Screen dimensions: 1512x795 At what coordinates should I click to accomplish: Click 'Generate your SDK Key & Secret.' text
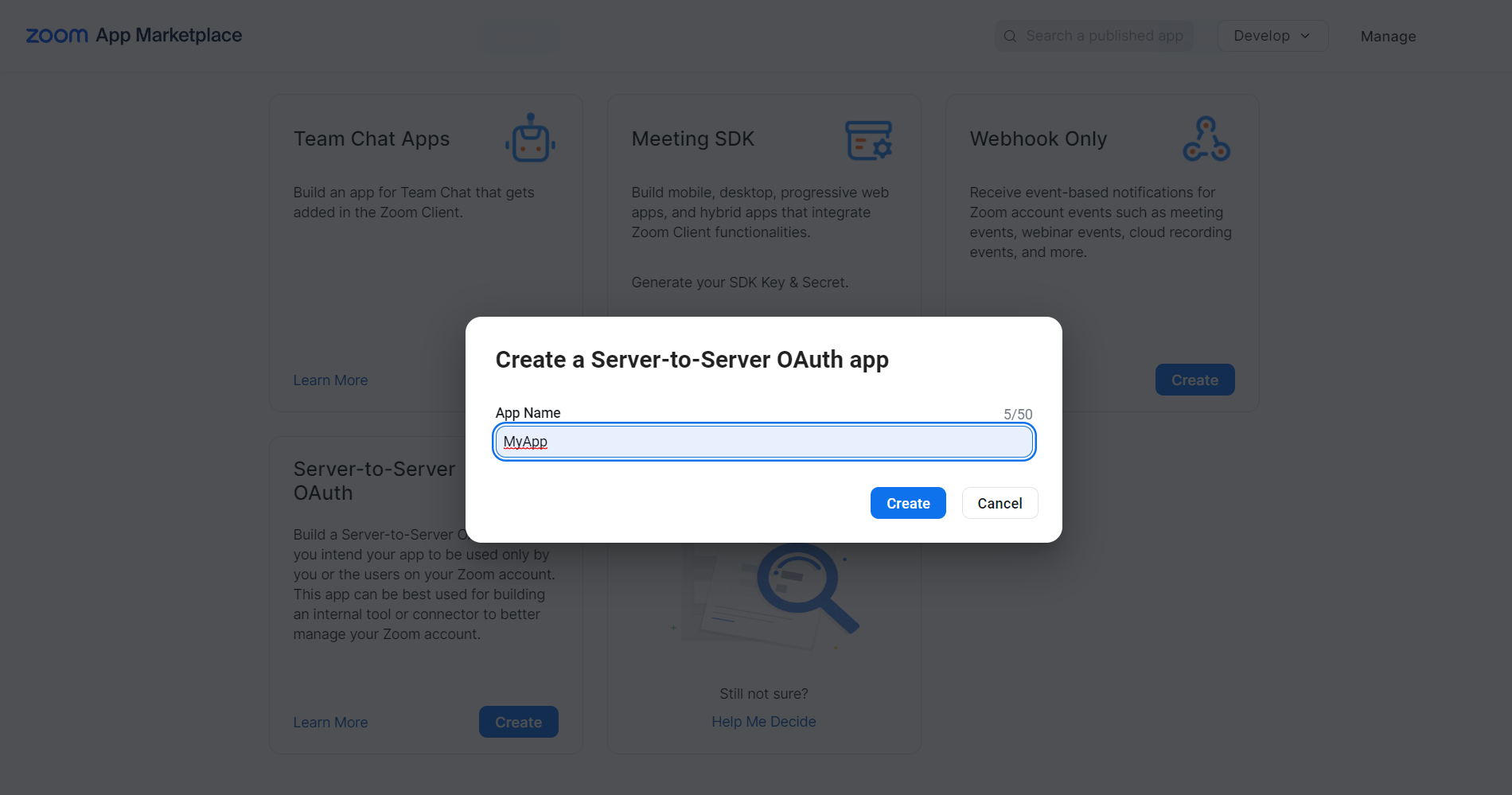point(740,283)
